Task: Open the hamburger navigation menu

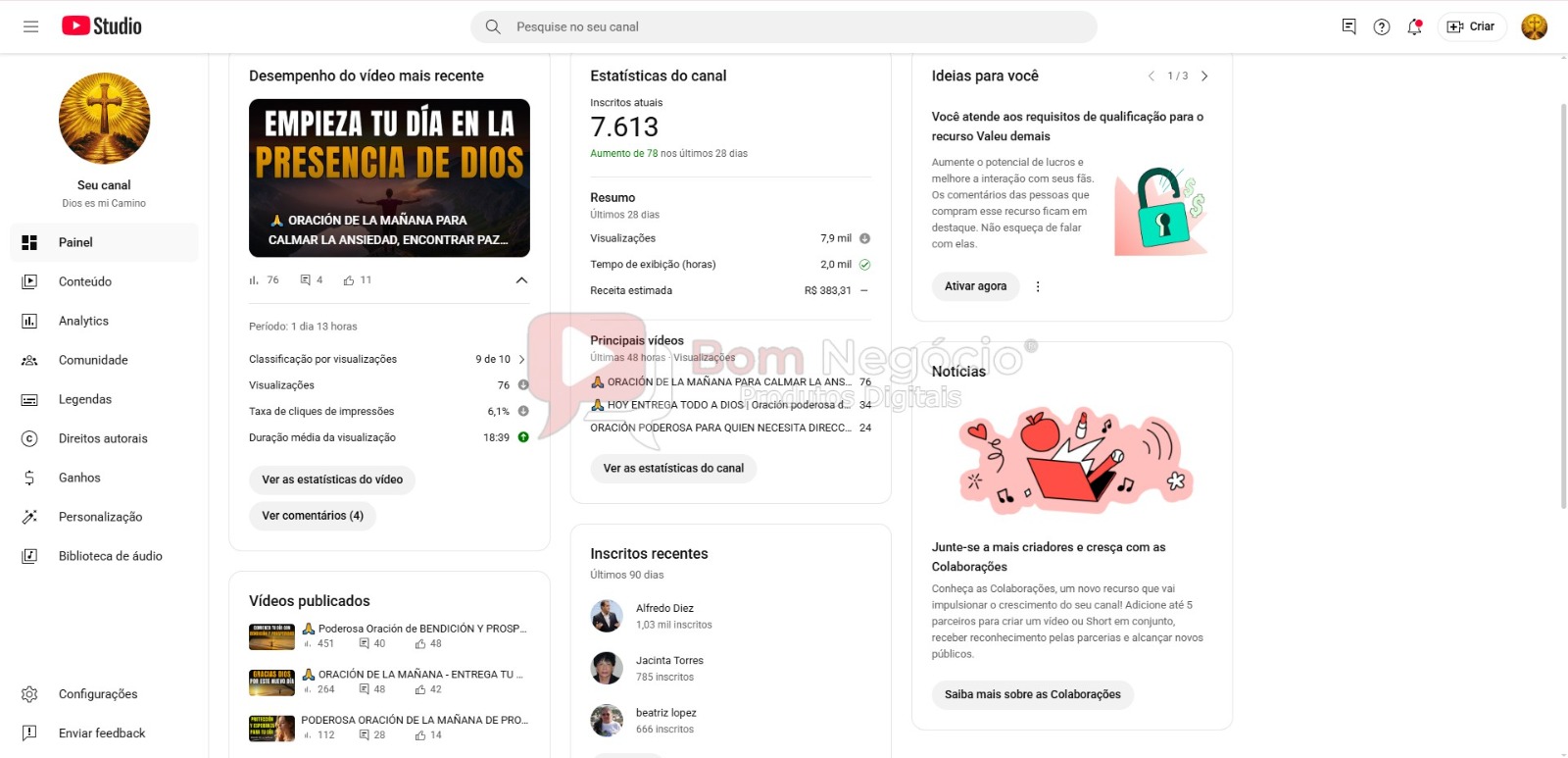Action: [x=30, y=26]
